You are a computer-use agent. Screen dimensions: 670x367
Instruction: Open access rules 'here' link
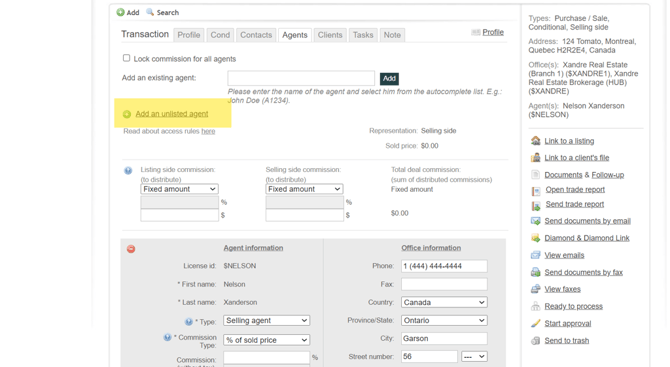(x=208, y=131)
